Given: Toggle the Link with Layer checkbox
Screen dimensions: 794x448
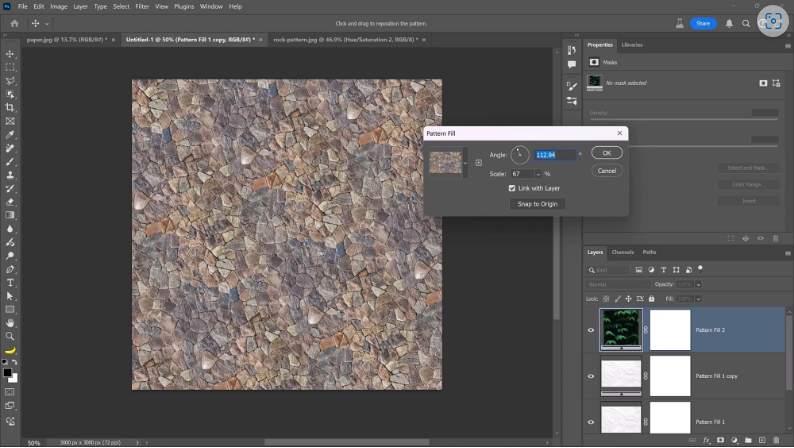Looking at the screenshot, I should point(512,188).
